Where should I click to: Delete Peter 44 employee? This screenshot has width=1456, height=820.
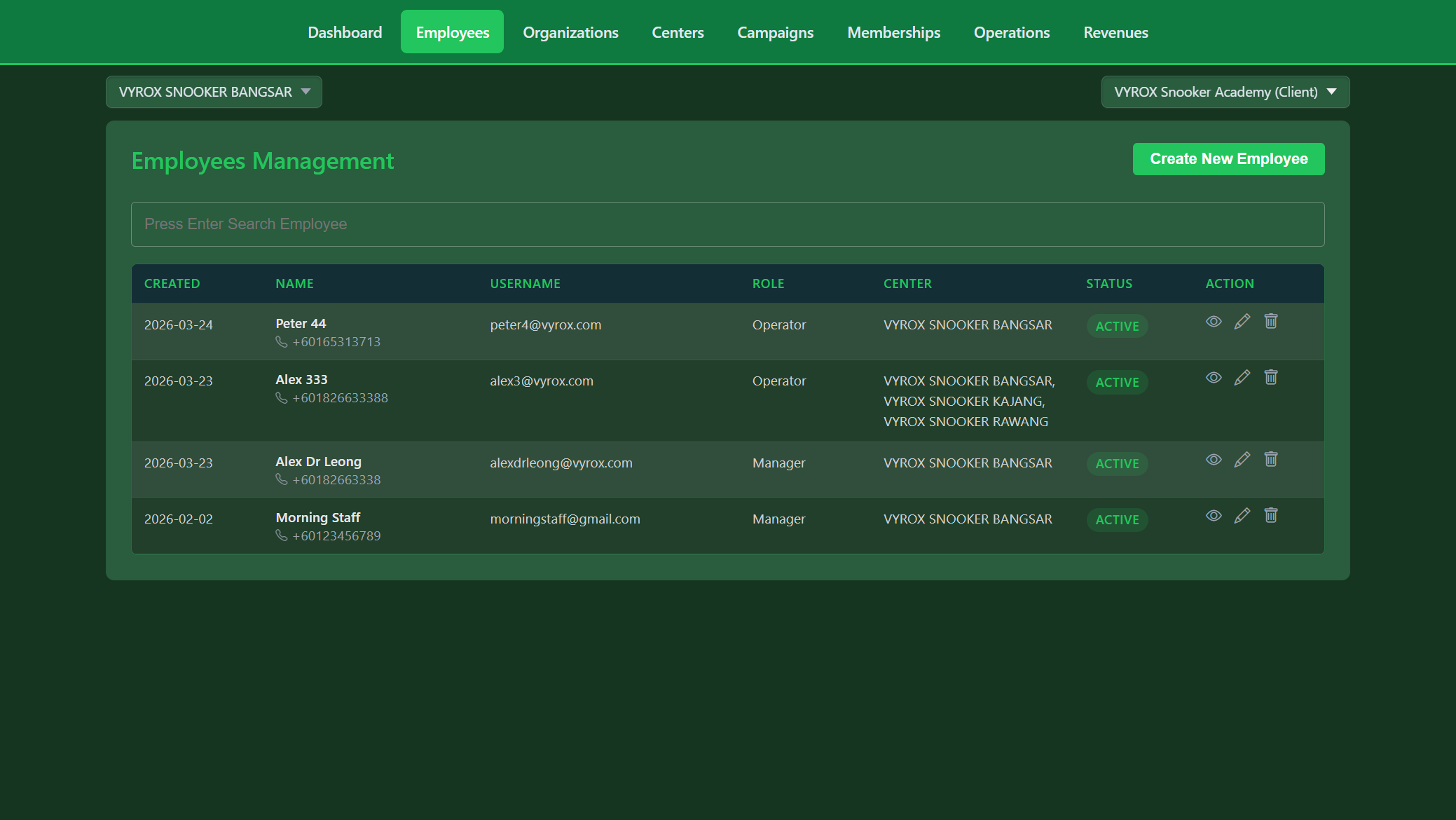1271,321
